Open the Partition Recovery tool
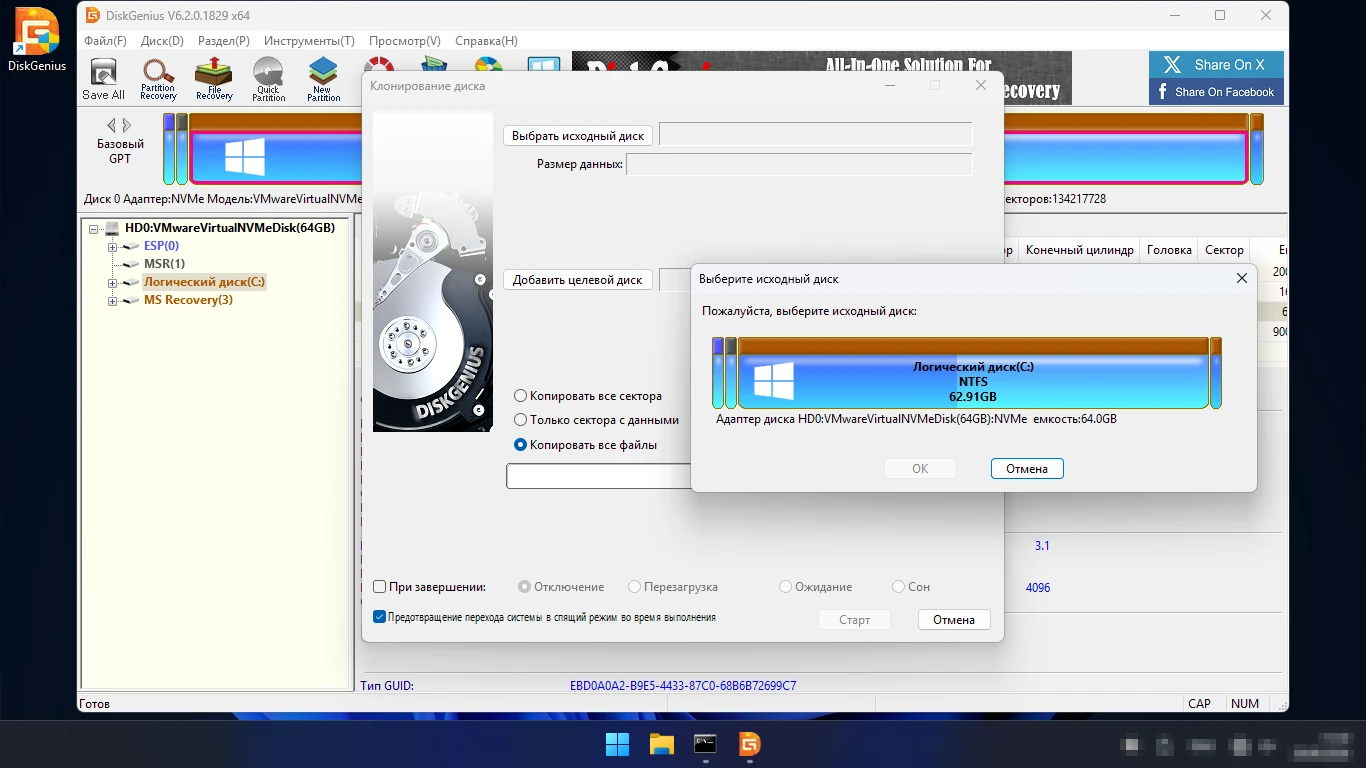 [158, 79]
